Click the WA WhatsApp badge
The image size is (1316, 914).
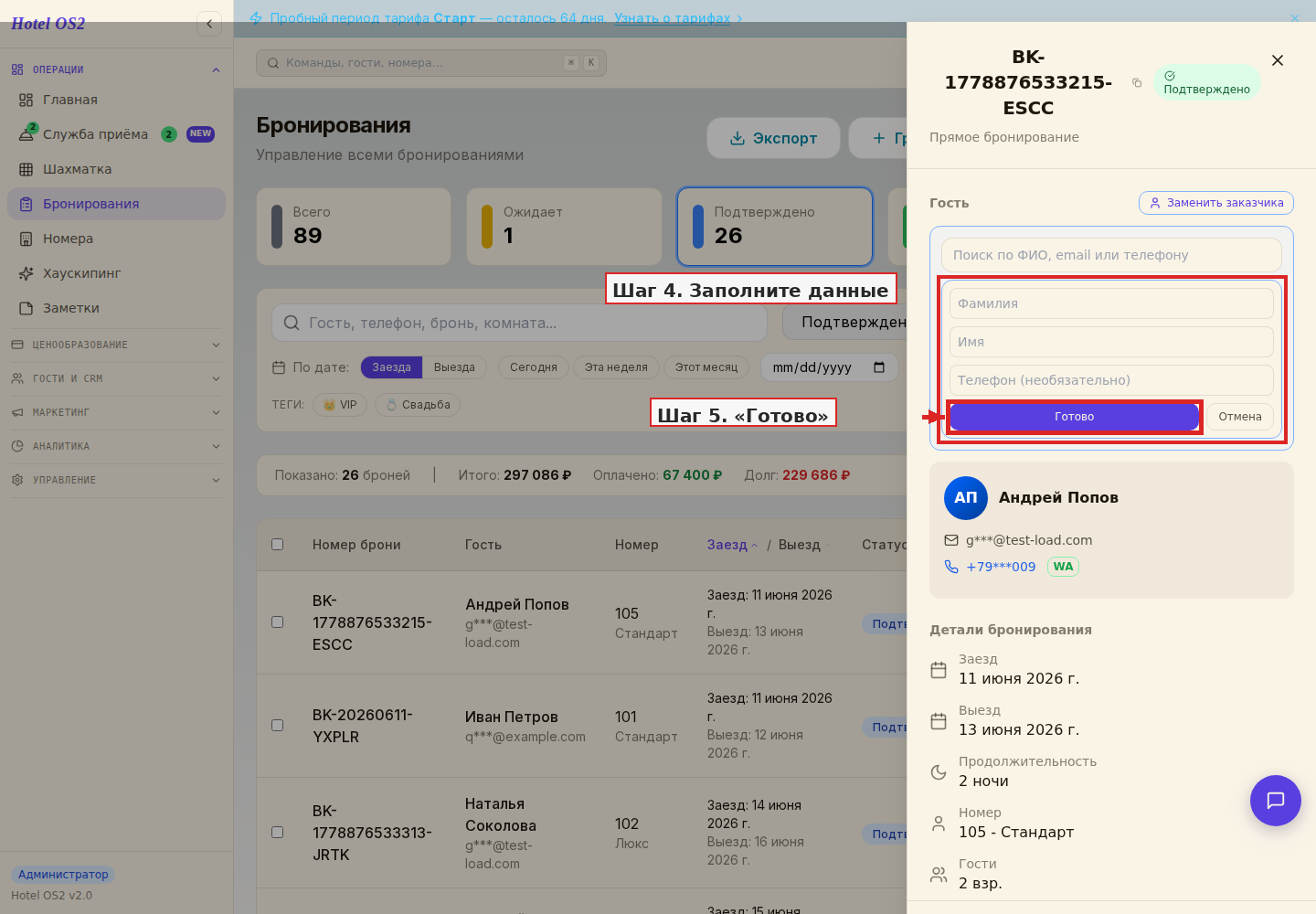coord(1063,567)
